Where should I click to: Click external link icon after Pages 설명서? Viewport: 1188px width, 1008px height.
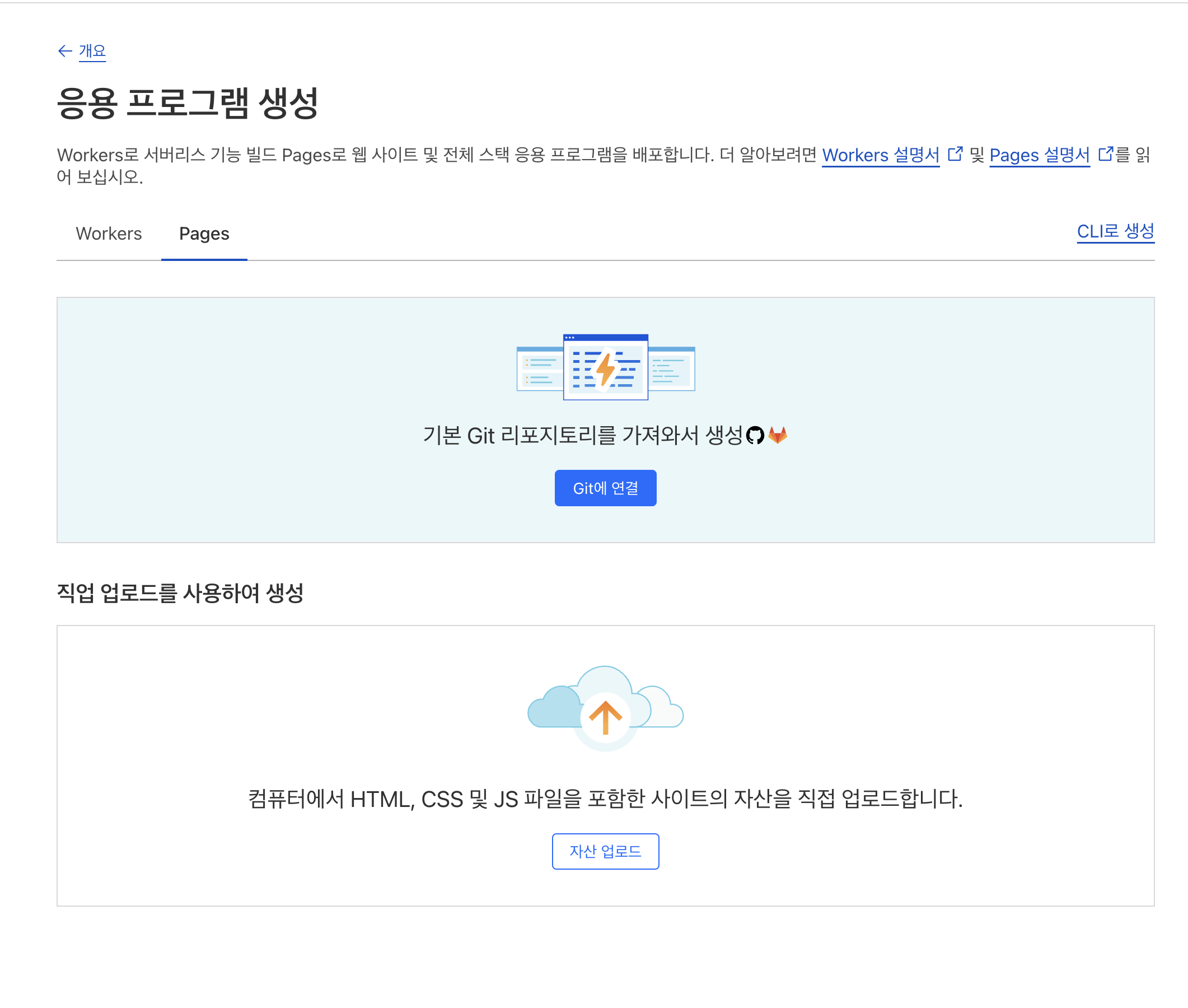point(1105,155)
